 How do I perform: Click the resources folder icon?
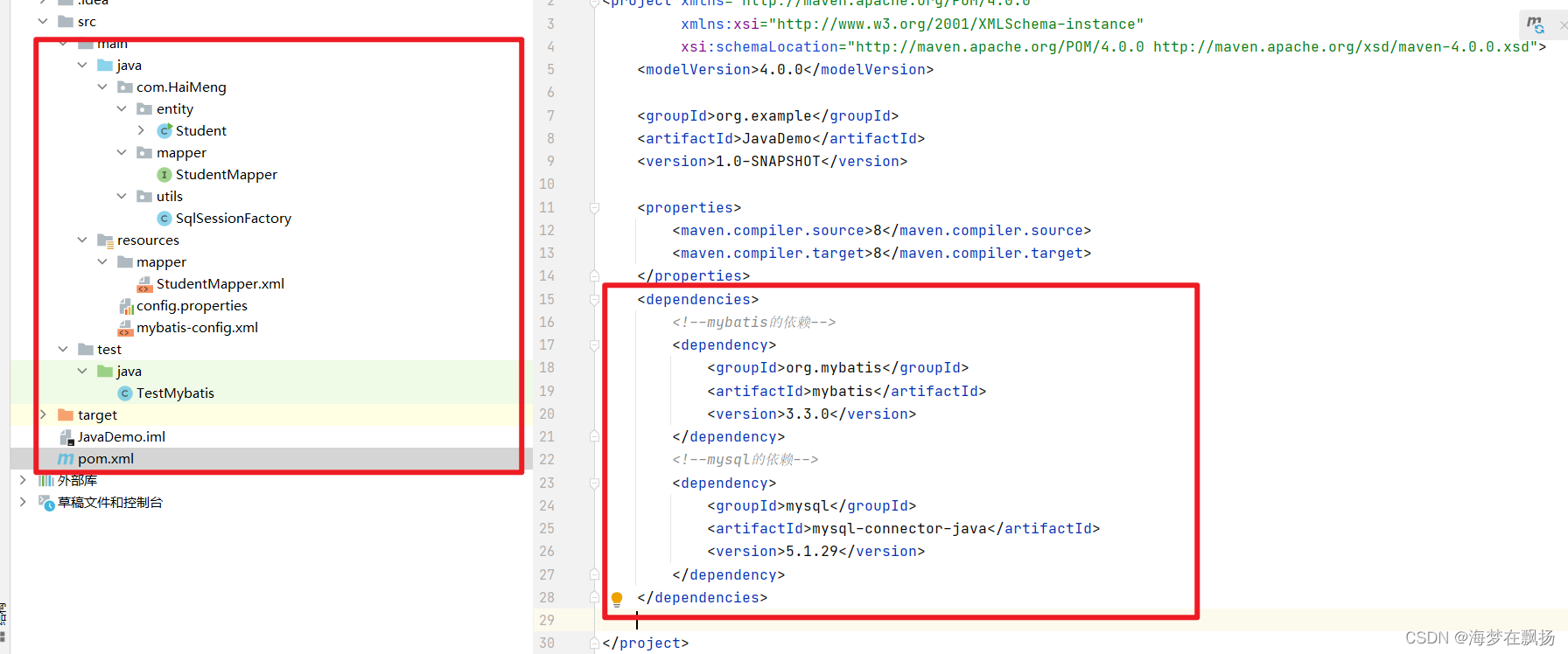(x=105, y=240)
